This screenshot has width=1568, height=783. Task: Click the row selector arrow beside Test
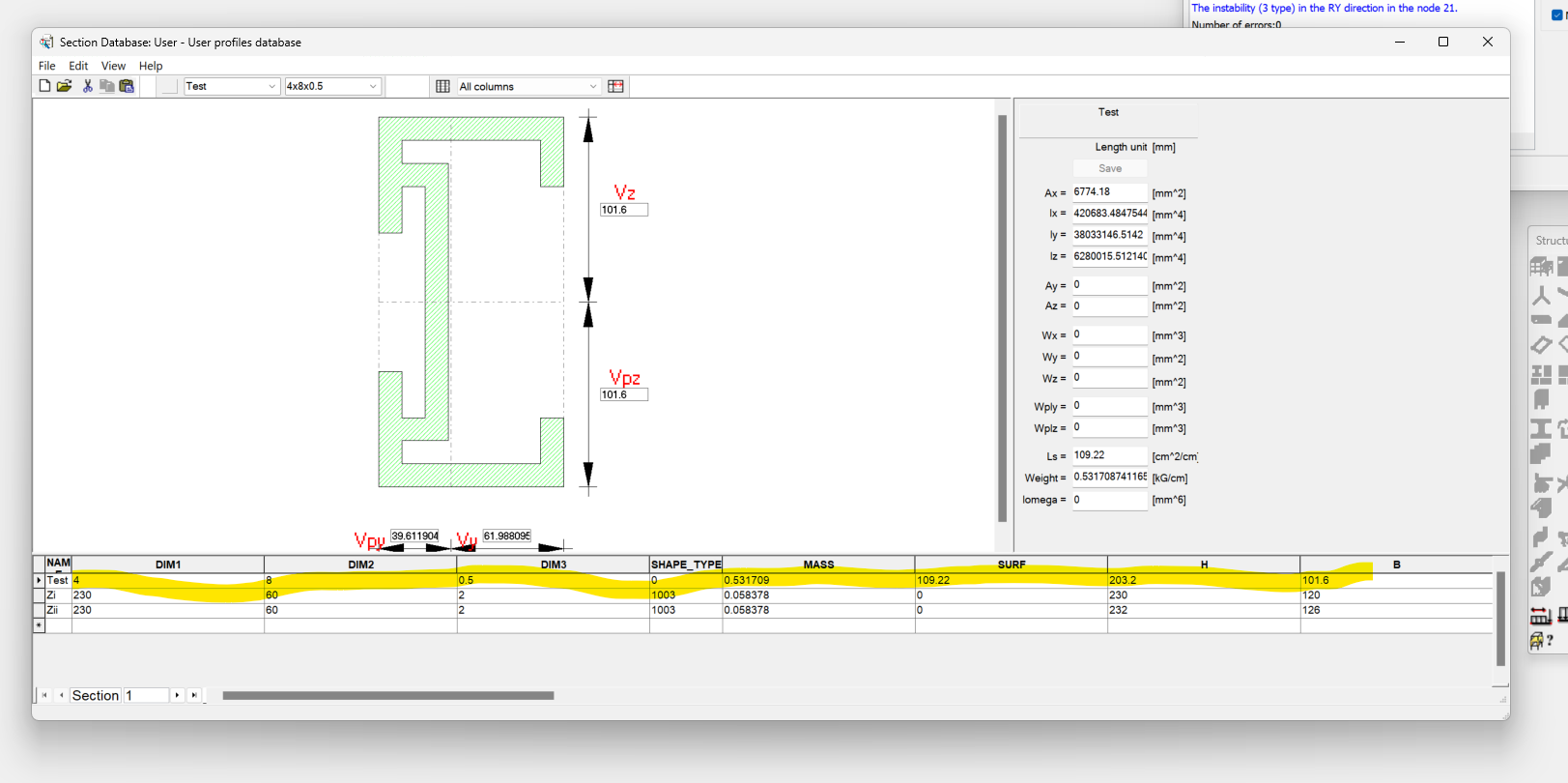click(x=39, y=580)
